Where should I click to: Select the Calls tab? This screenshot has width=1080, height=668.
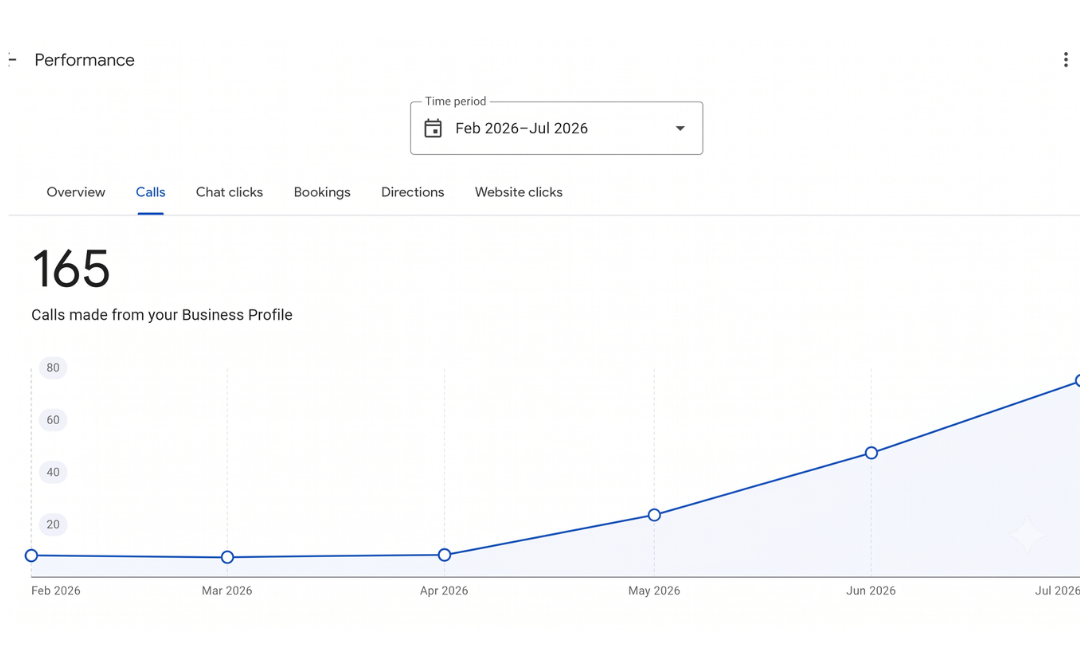pos(150,192)
